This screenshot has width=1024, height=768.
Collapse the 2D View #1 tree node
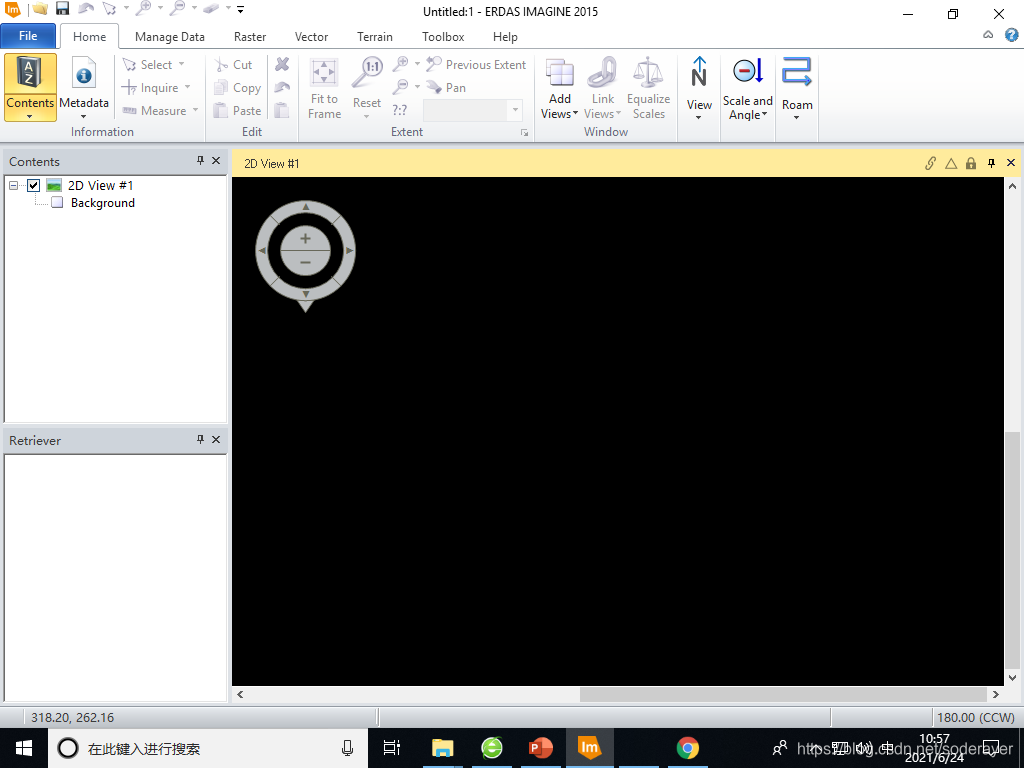pos(13,185)
